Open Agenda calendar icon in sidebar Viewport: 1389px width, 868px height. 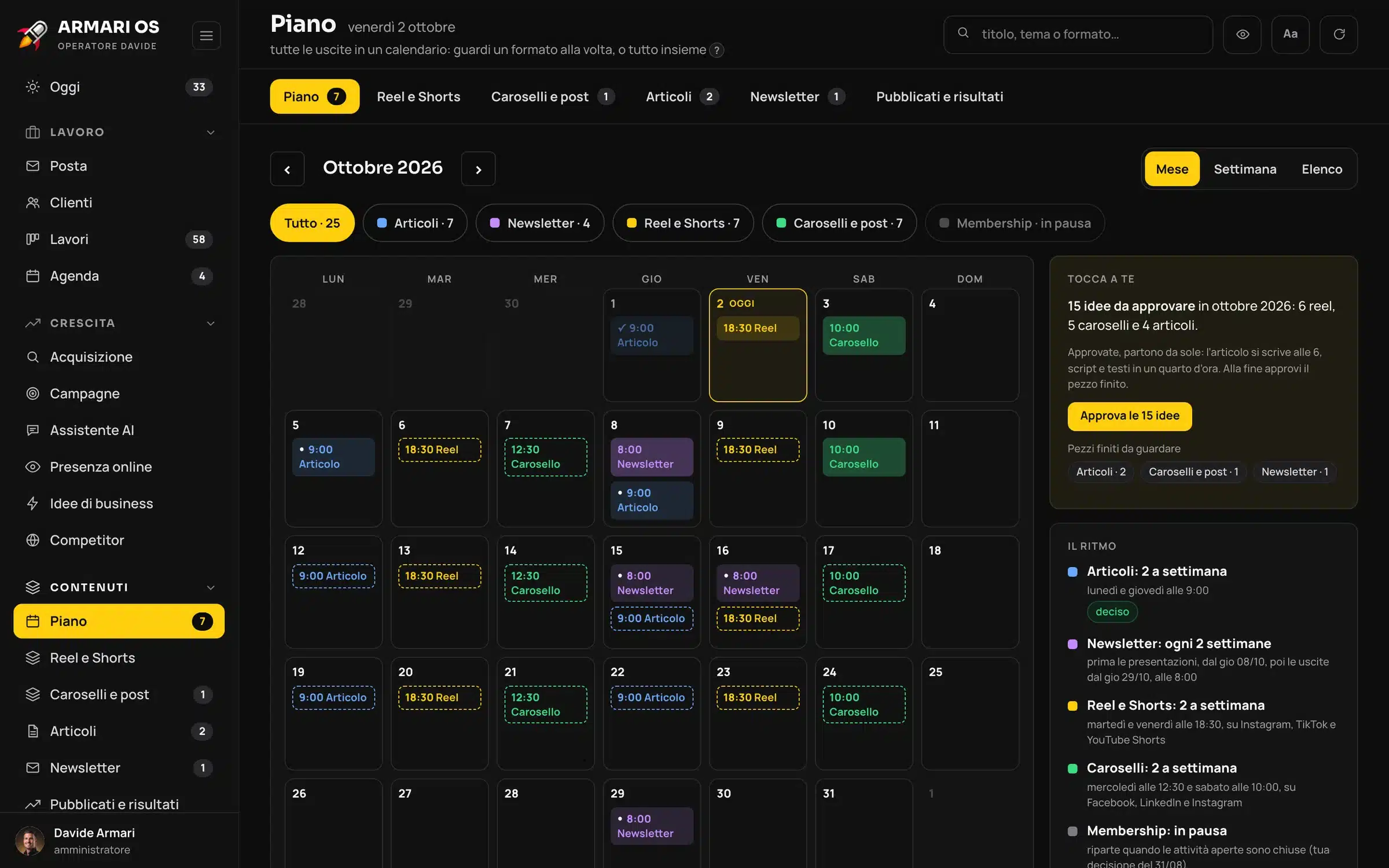coord(33,276)
